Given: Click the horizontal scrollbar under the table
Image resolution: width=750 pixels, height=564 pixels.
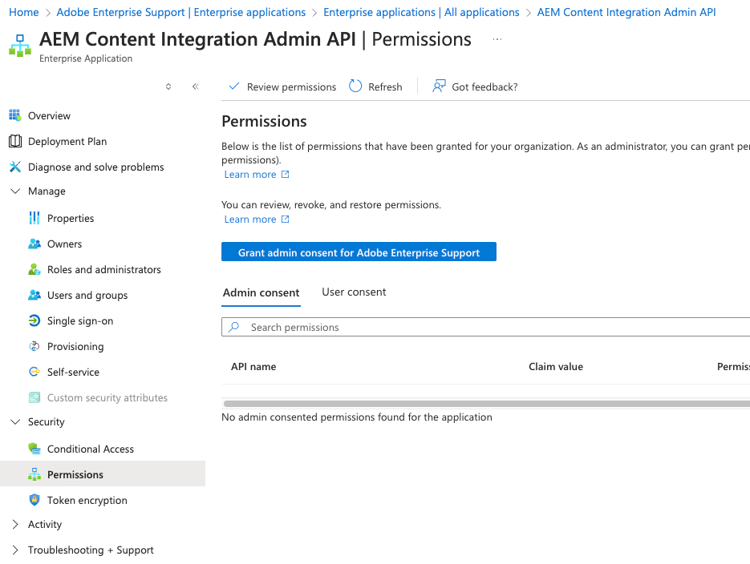Looking at the screenshot, I should 485,404.
